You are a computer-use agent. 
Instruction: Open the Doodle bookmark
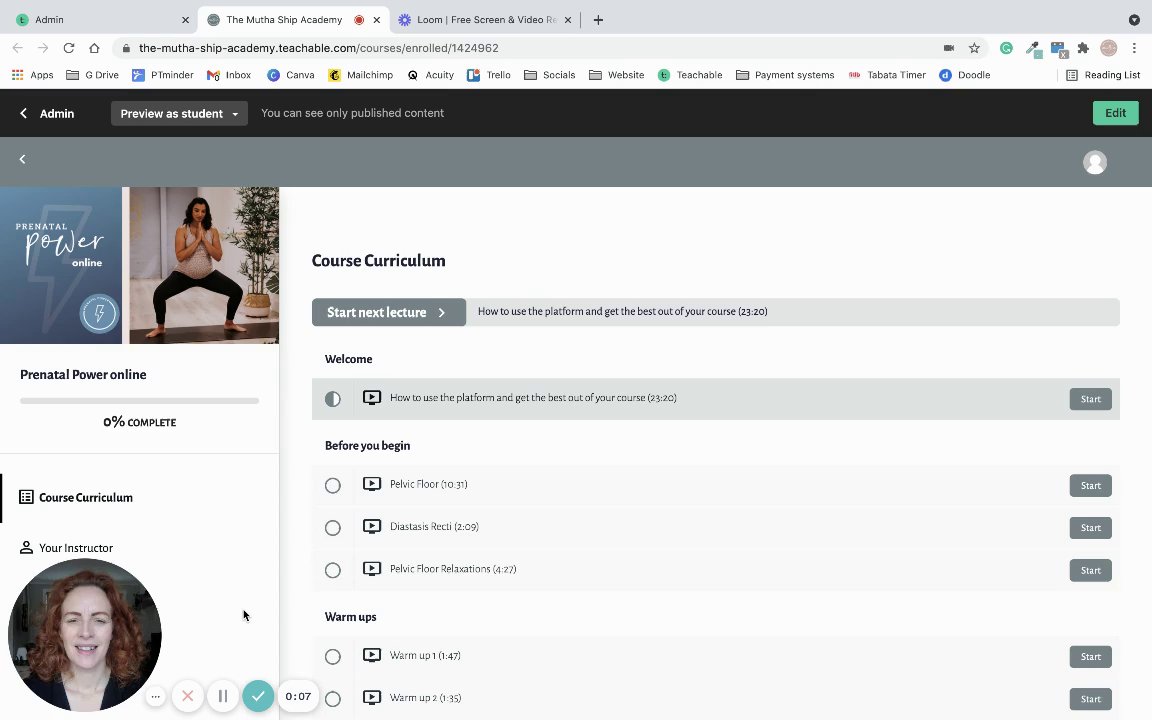[965, 75]
